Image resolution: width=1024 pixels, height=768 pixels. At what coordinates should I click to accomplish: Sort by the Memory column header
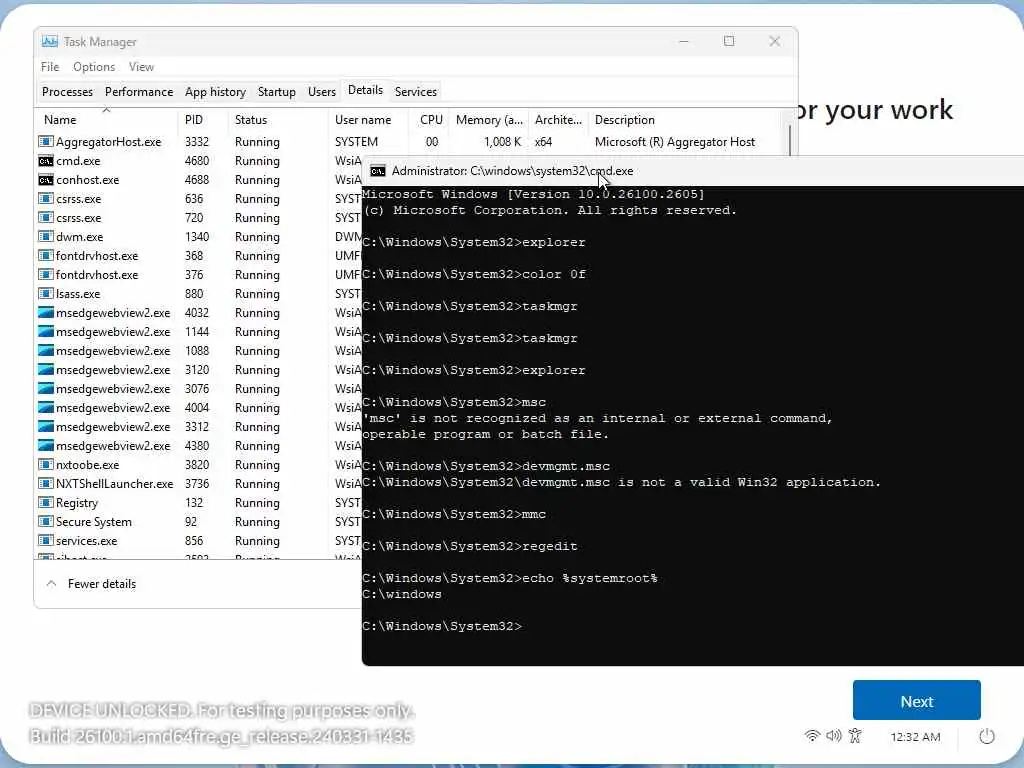[x=489, y=120]
